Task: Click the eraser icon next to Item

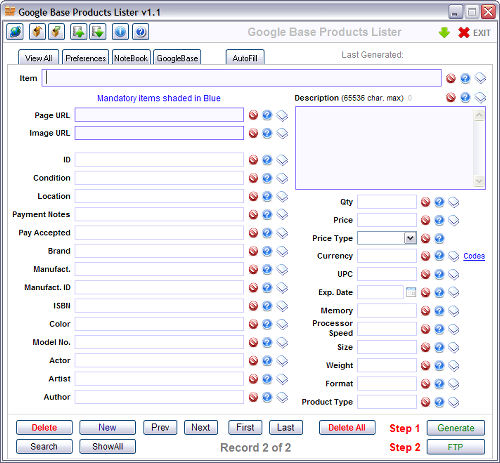Action: pos(480,78)
